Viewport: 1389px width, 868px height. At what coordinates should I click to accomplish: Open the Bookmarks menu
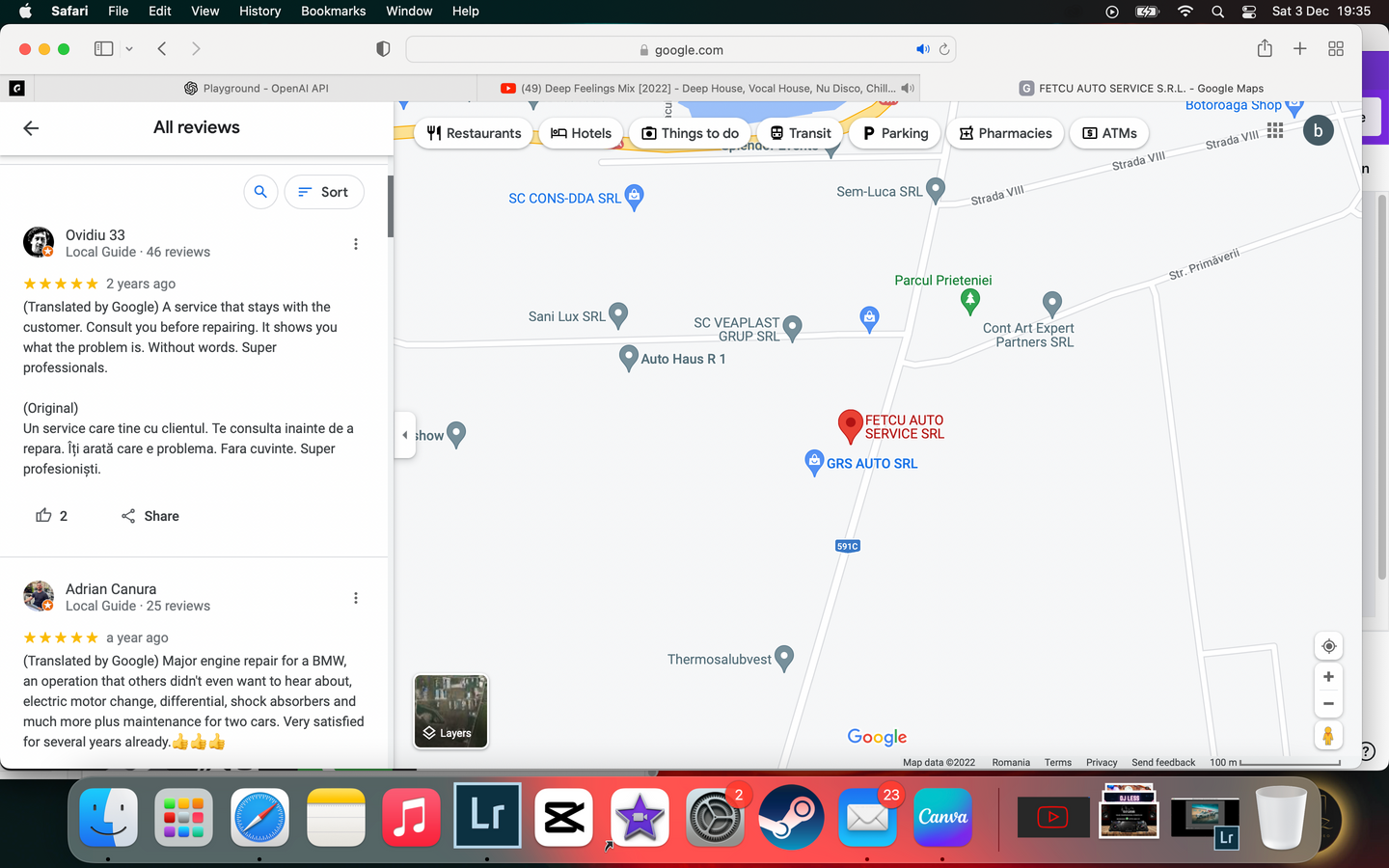tap(333, 11)
